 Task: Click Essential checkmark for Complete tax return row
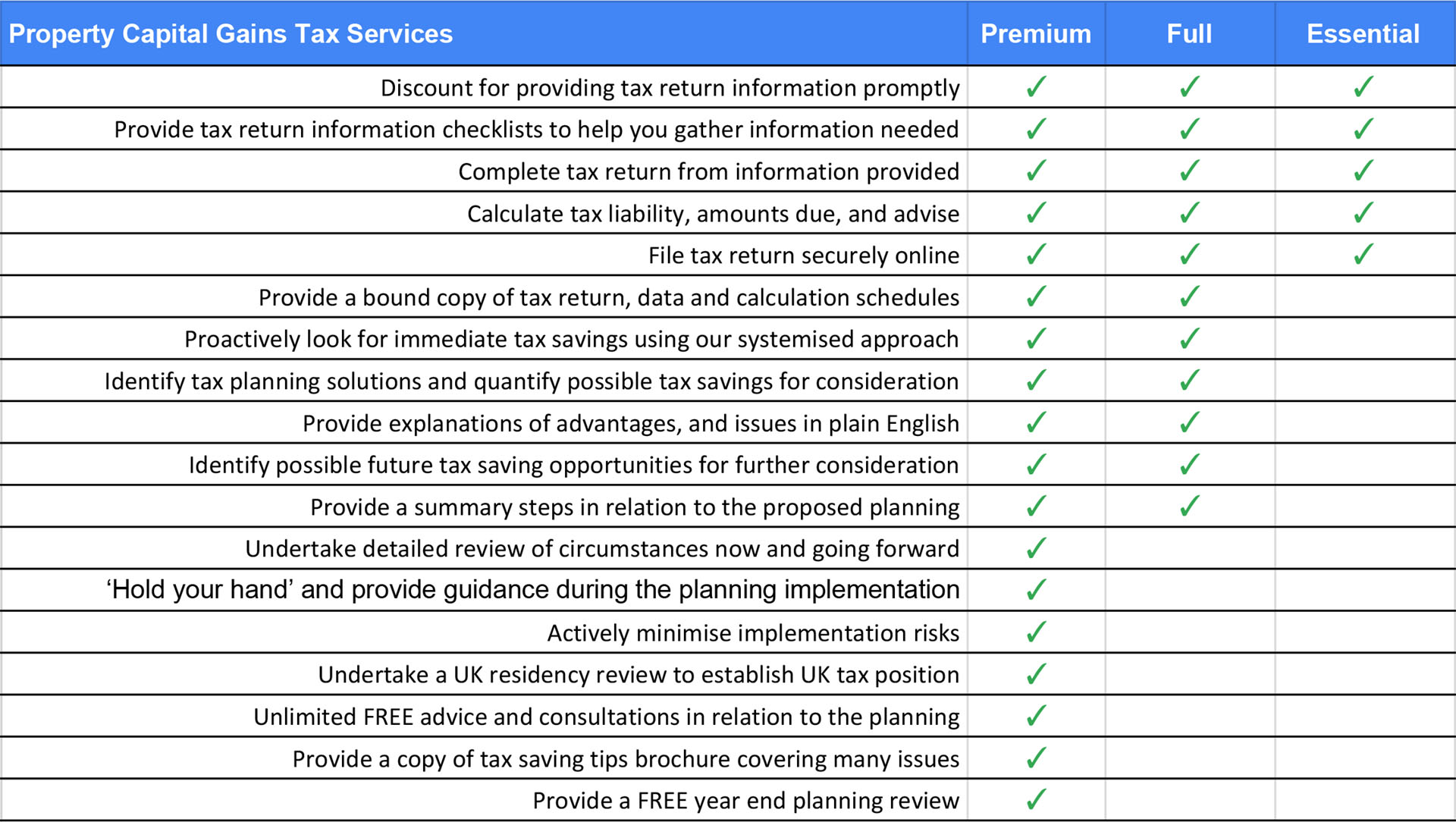(x=1363, y=171)
